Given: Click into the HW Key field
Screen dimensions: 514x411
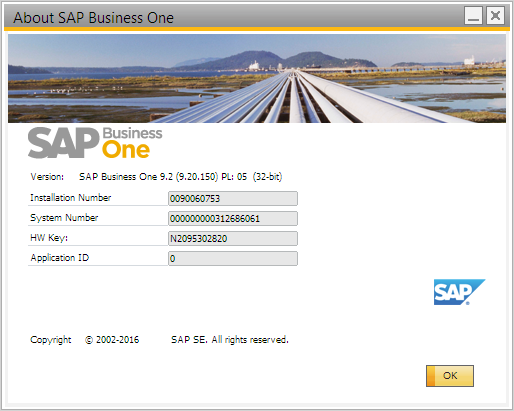Looking at the screenshot, I should 233,239.
